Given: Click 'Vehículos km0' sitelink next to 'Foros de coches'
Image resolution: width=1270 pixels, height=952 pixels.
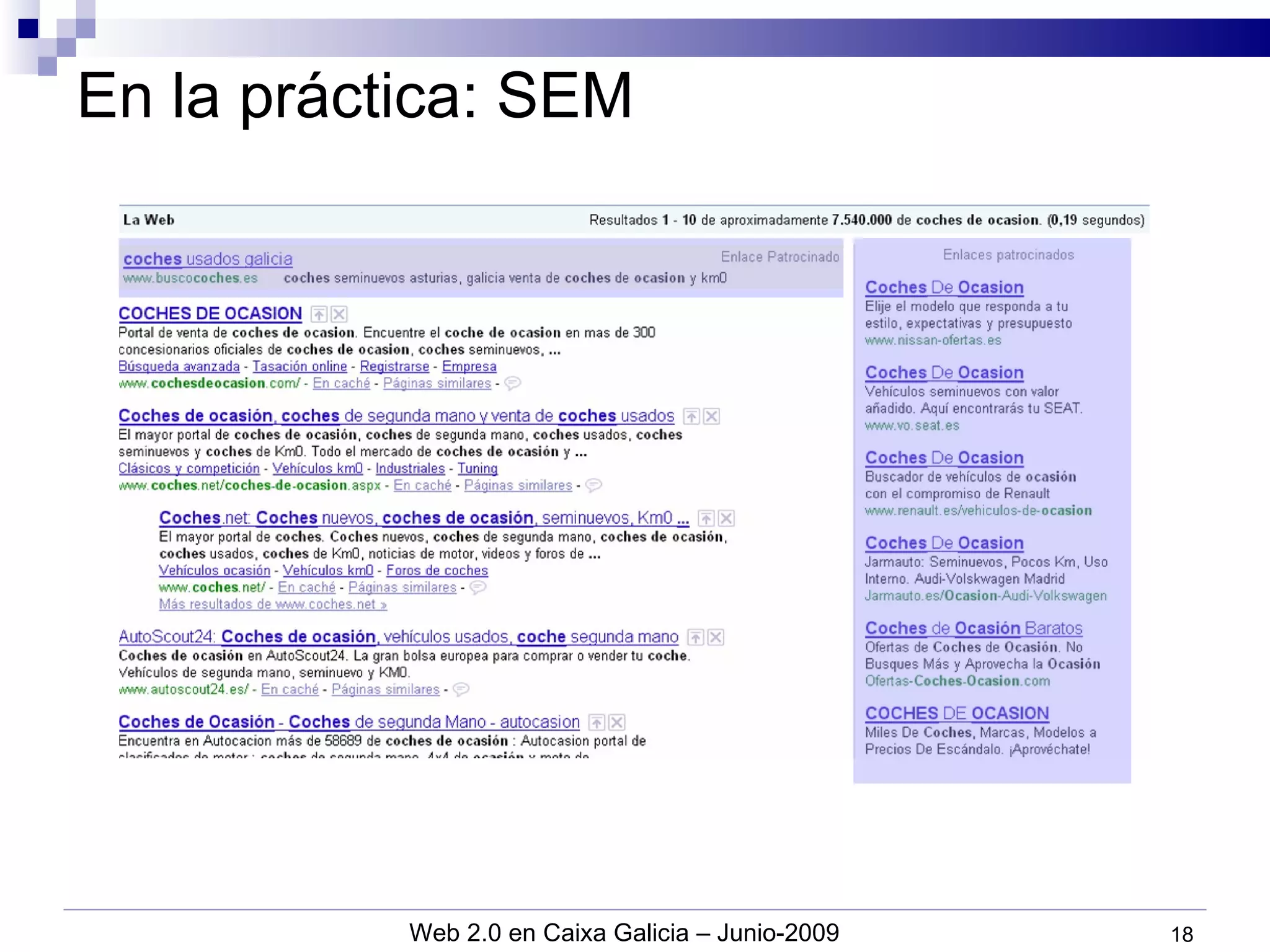Looking at the screenshot, I should (328, 570).
